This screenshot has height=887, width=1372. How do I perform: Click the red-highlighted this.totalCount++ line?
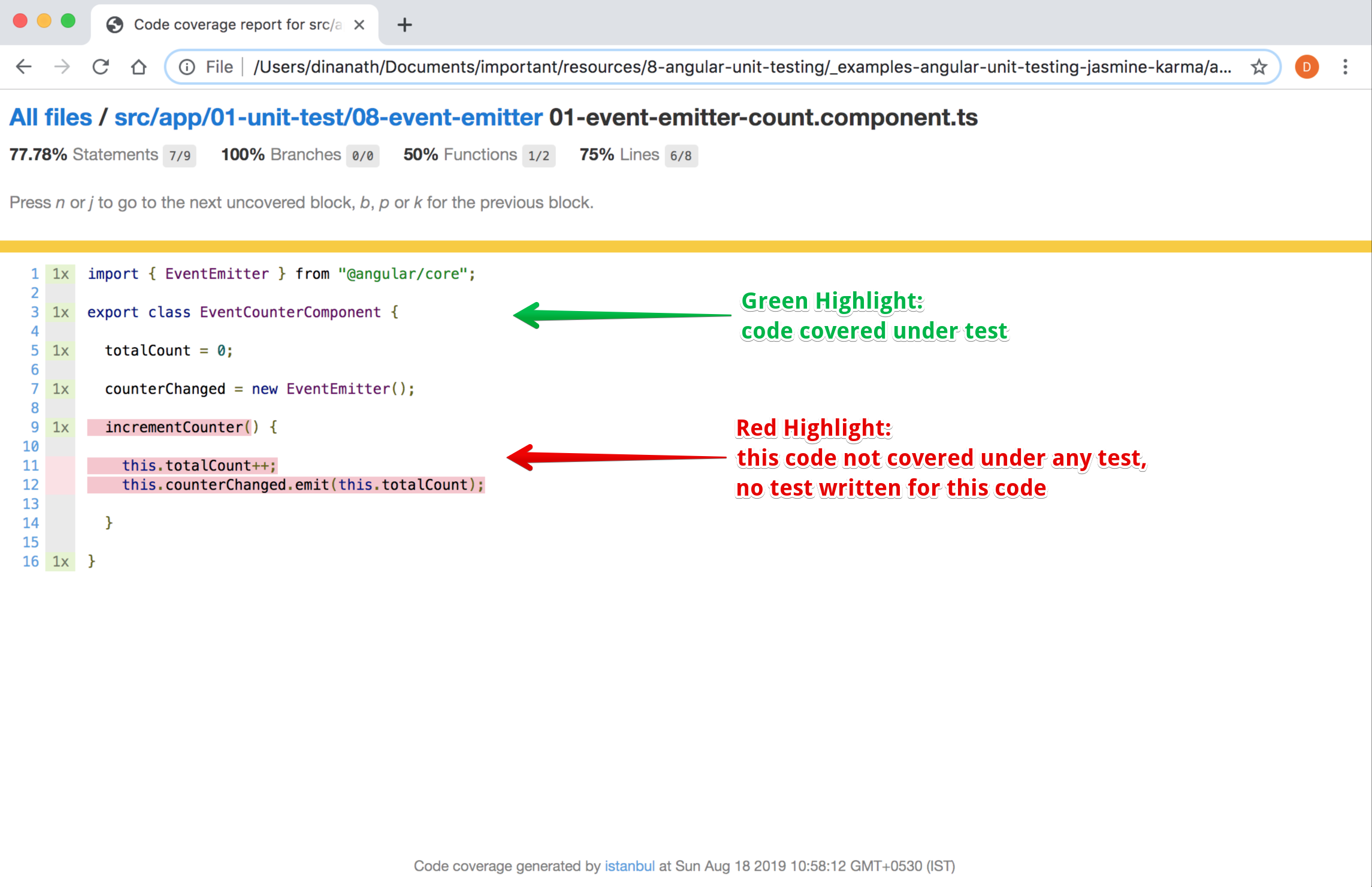point(199,466)
